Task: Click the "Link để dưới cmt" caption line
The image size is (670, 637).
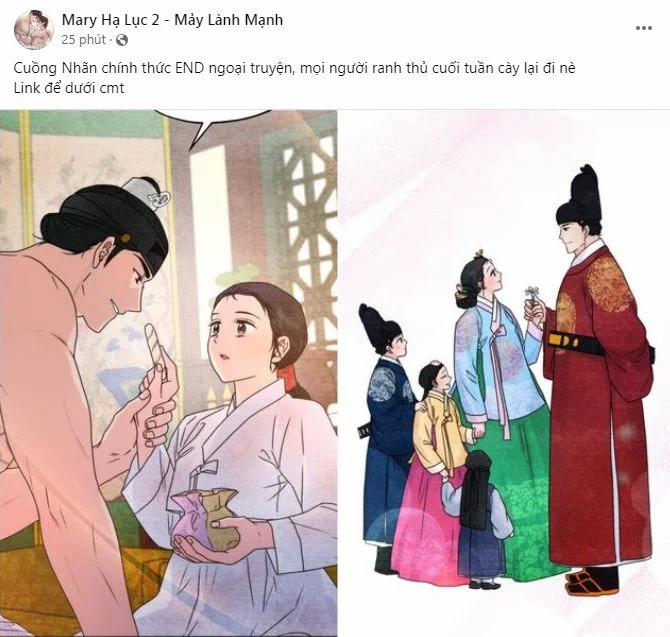Action: pyautogui.click(x=69, y=88)
